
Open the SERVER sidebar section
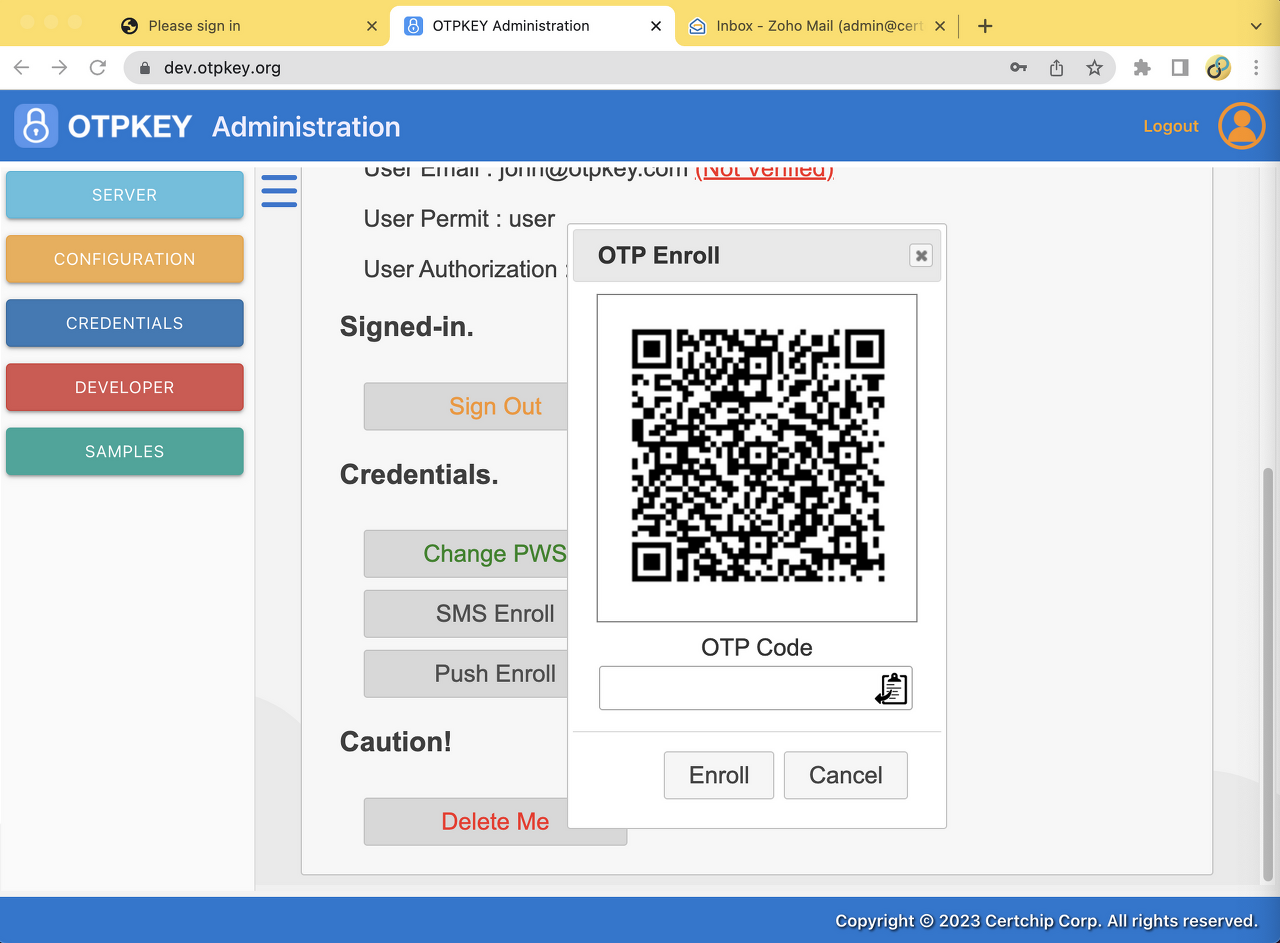[125, 195]
